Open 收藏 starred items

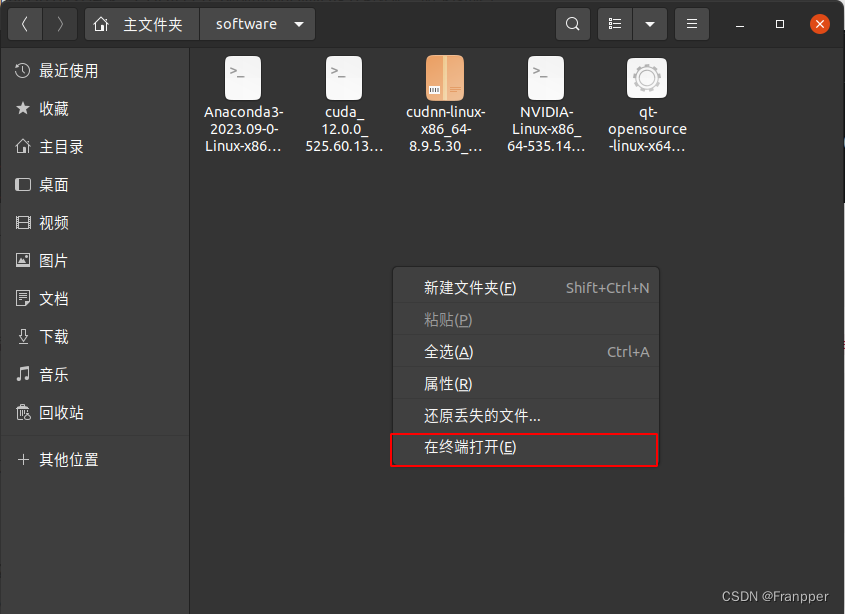[95, 109]
